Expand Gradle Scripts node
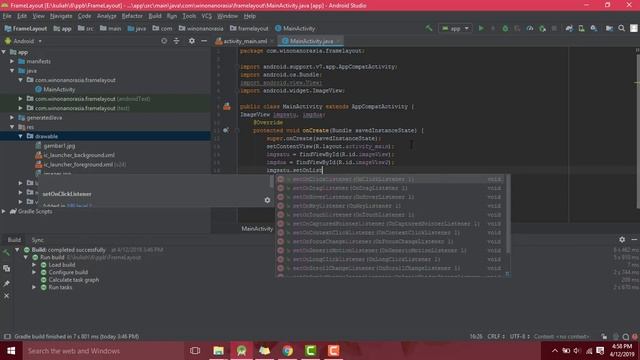 pos(4,211)
